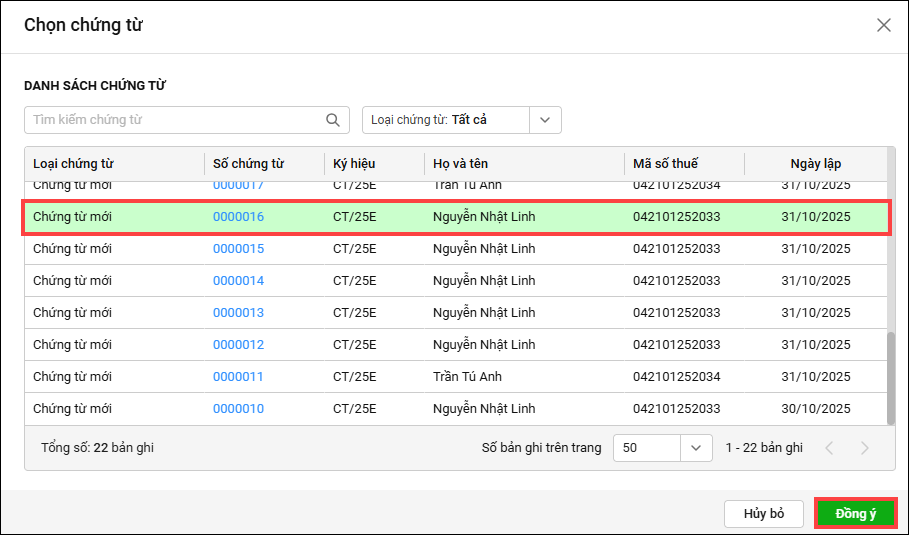This screenshot has width=909, height=535.
Task: Sort by Số chứng từ column header
Action: [x=248, y=164]
